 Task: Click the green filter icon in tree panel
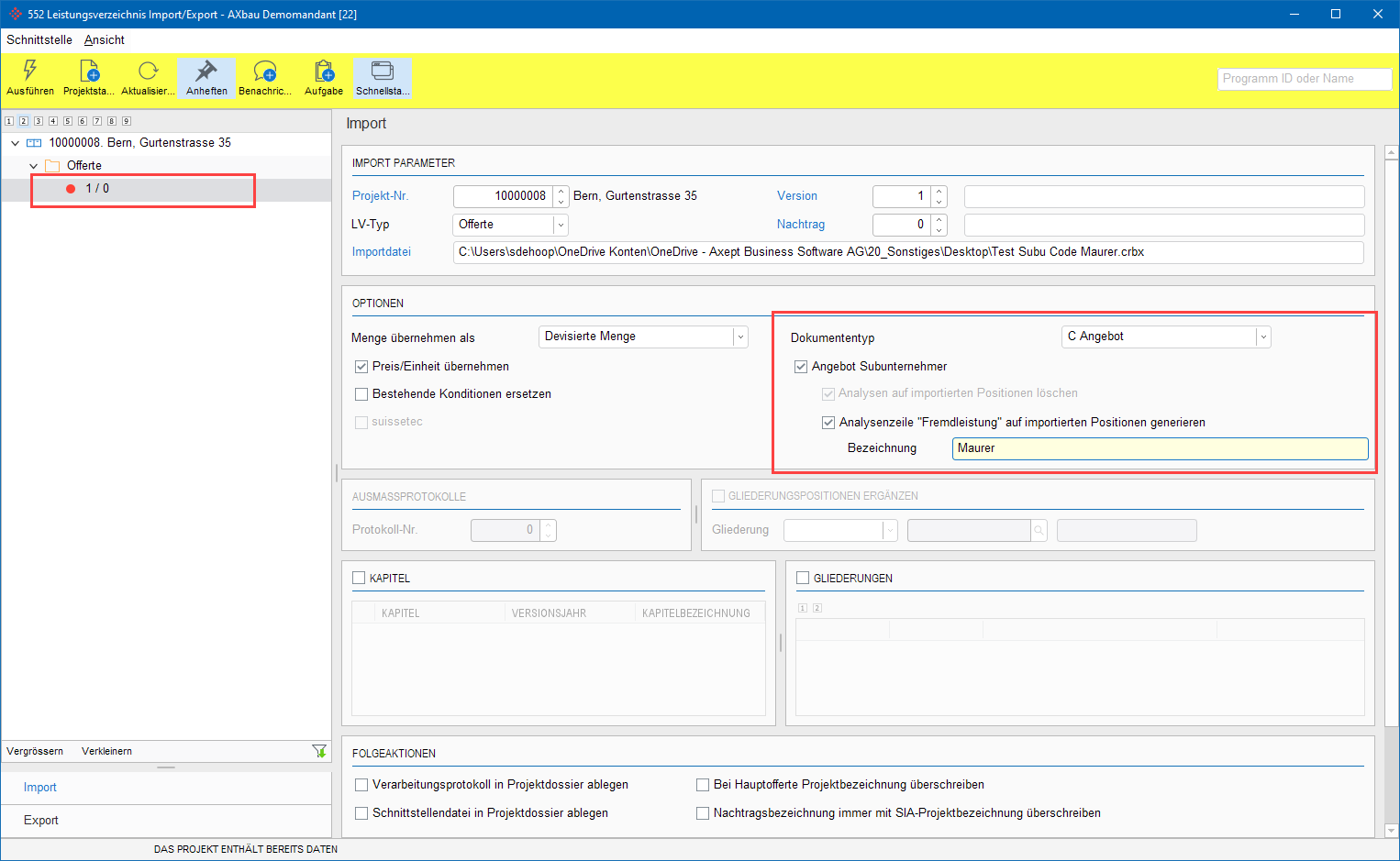pos(319,751)
